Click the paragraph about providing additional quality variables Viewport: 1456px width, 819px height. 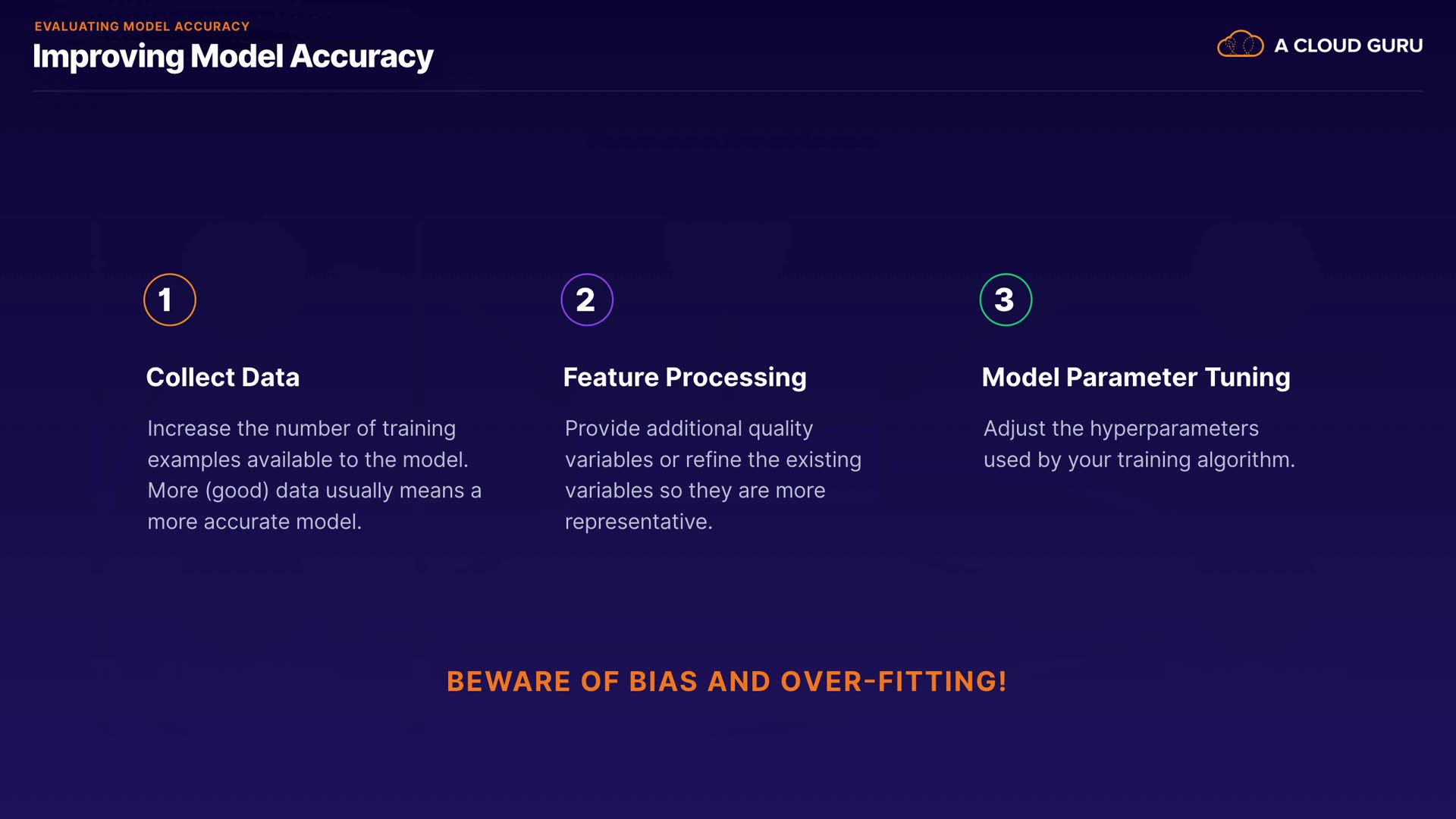click(713, 475)
